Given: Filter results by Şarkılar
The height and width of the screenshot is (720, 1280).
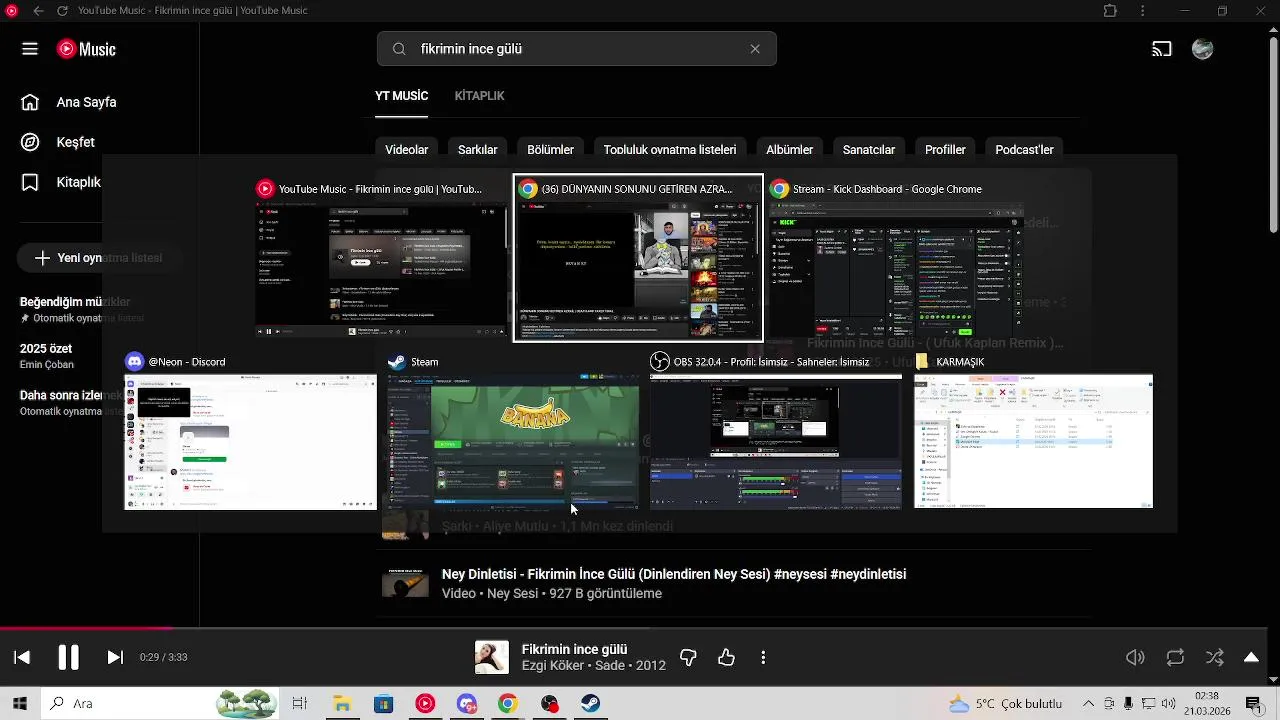Looking at the screenshot, I should click(478, 150).
